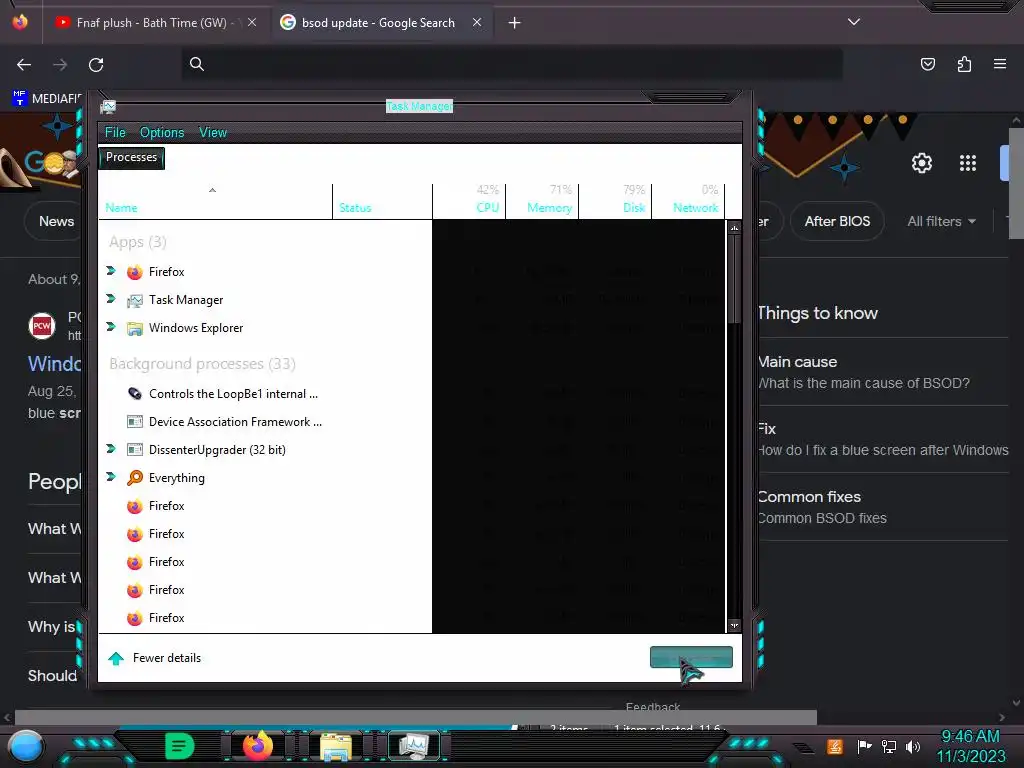Open the Firefox hamburger application menu
Image resolution: width=1024 pixels, height=768 pixels.
pos(1000,64)
